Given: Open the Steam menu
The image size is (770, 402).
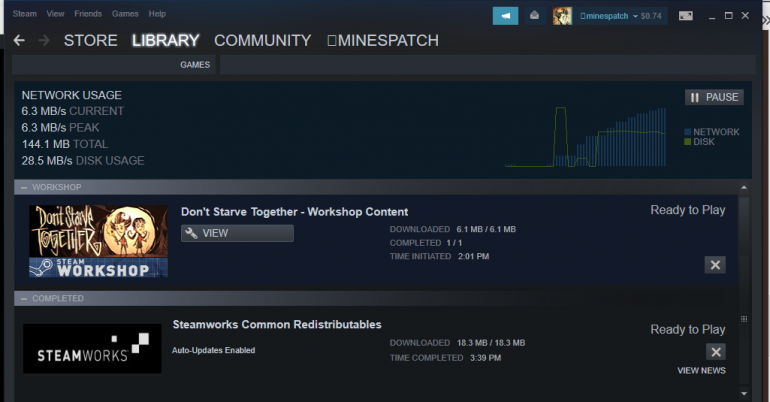Looking at the screenshot, I should click(x=25, y=14).
